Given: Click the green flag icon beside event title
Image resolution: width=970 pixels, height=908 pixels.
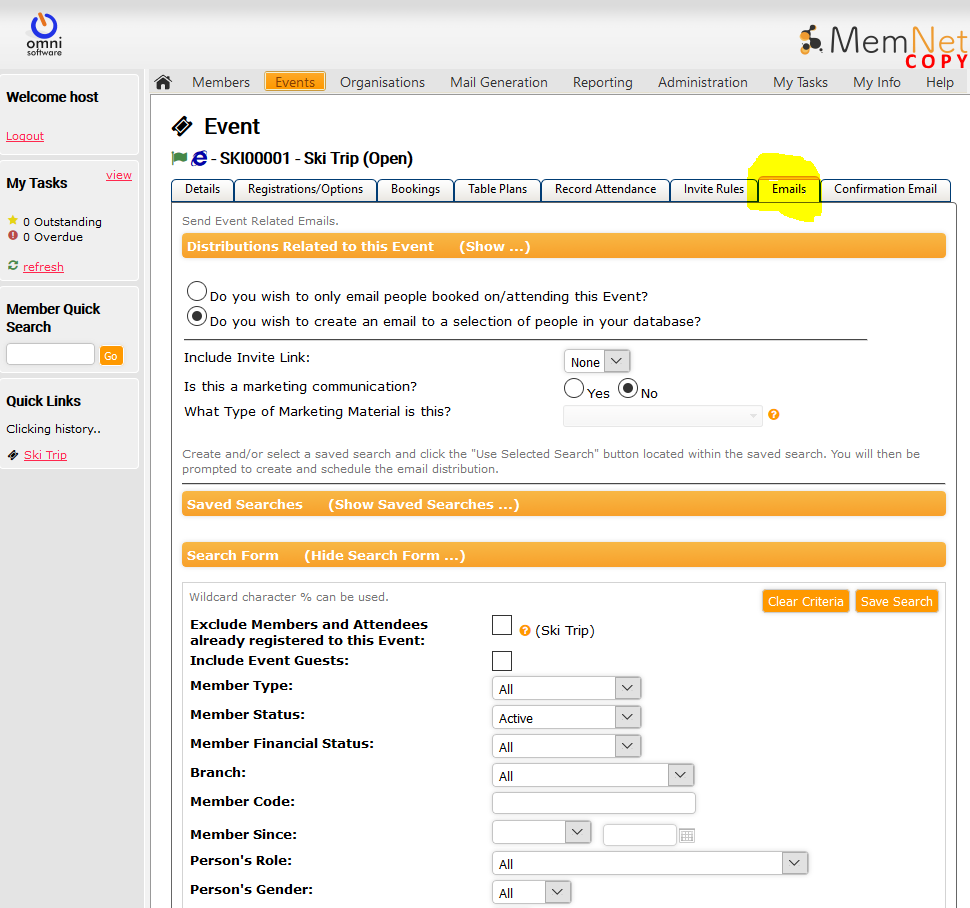Looking at the screenshot, I should pyautogui.click(x=180, y=158).
